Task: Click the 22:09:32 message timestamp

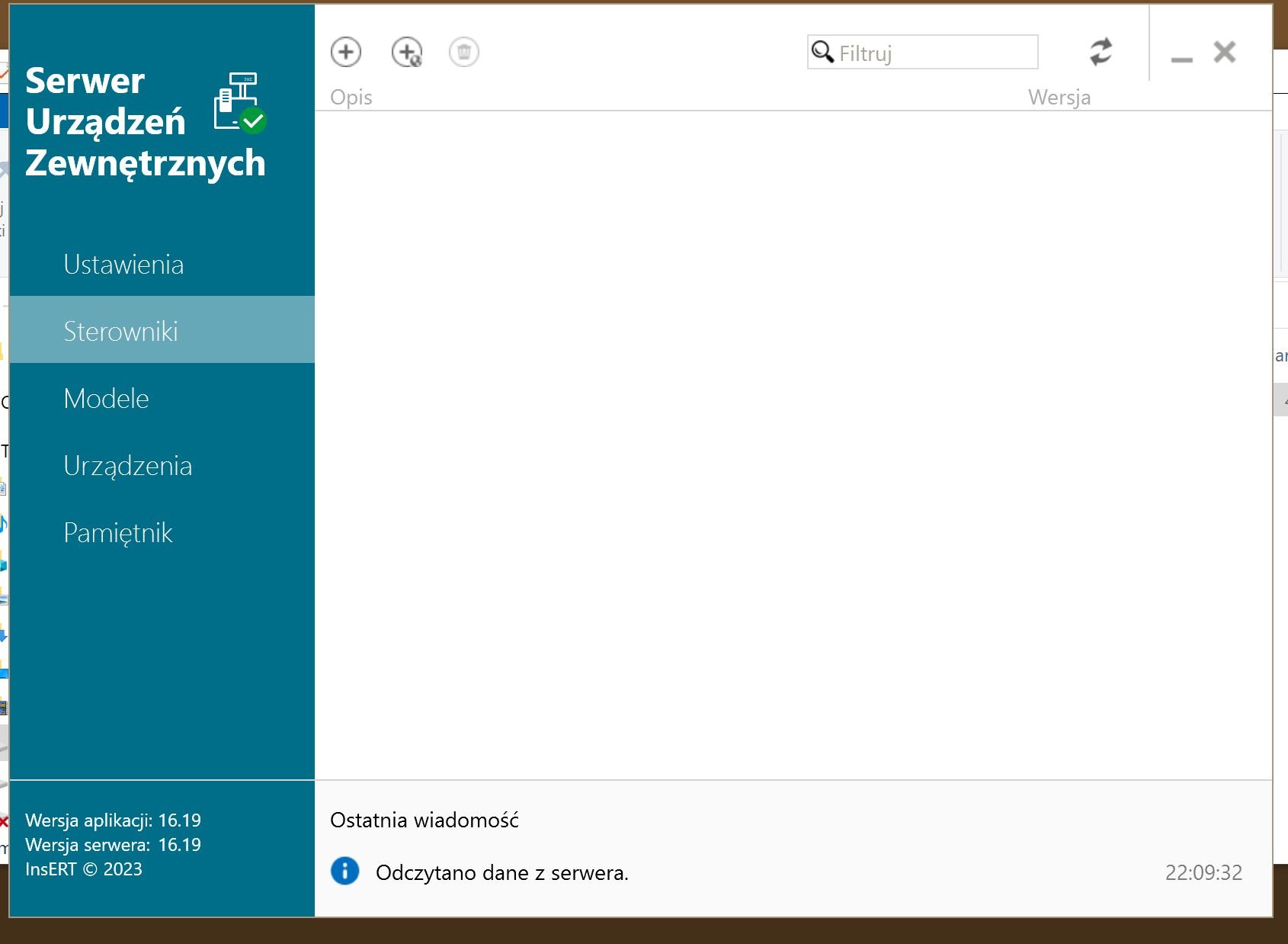Action: [x=1203, y=872]
